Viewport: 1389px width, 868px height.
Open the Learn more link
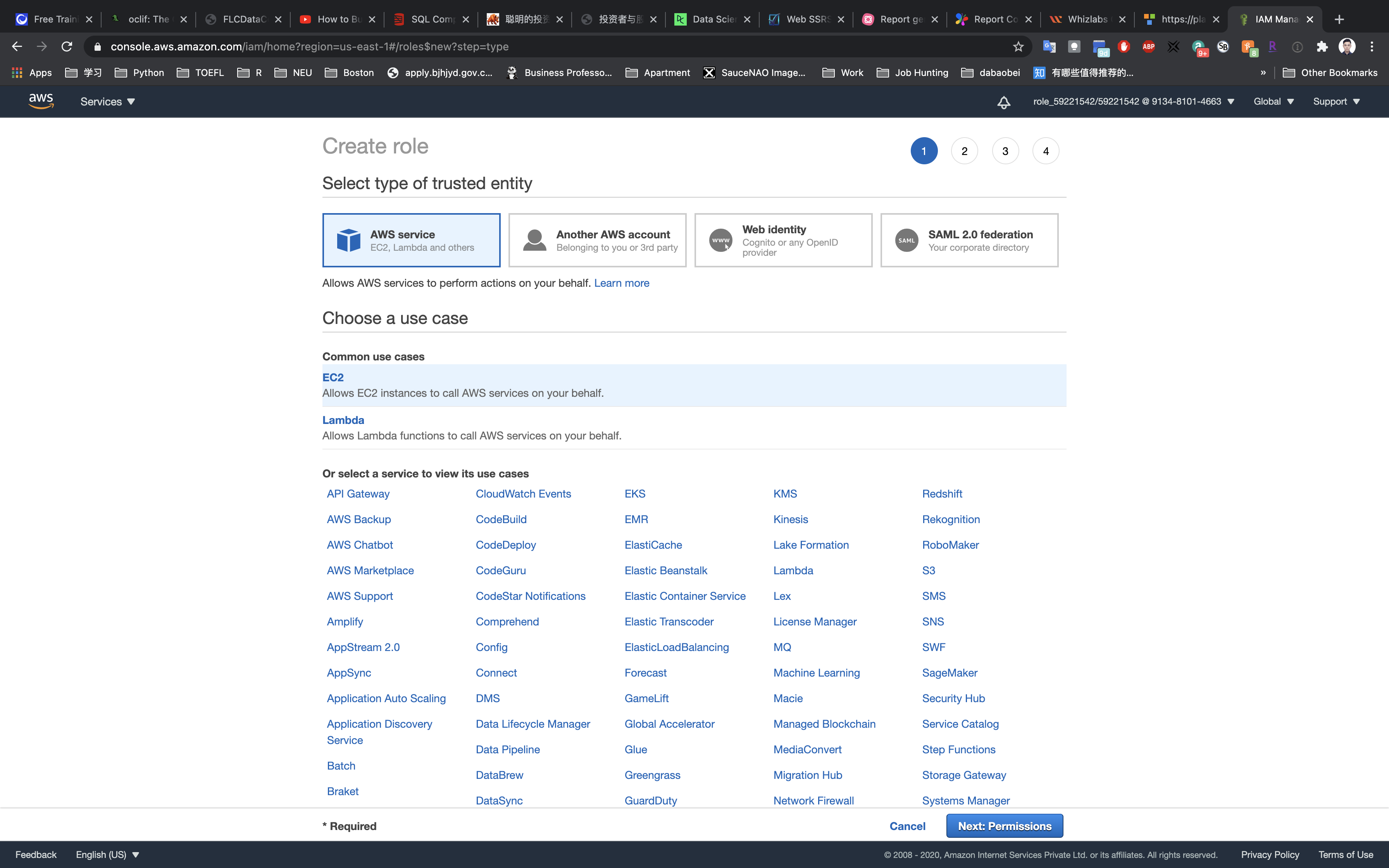point(621,283)
